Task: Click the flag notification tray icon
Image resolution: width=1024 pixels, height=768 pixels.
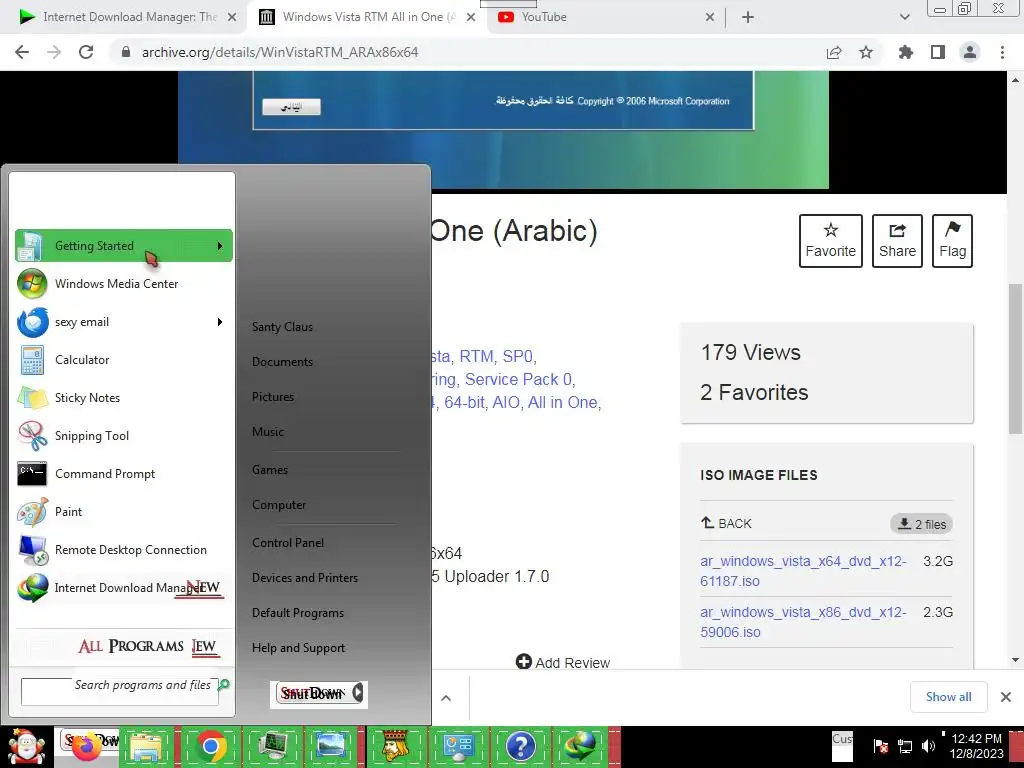Action: coord(880,746)
